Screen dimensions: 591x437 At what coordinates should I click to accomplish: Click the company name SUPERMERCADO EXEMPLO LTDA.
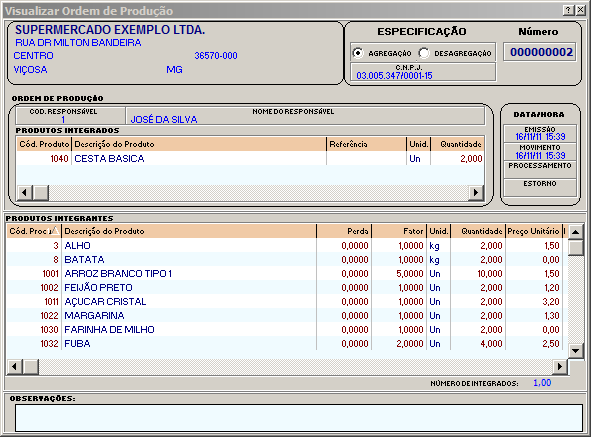pos(110,30)
